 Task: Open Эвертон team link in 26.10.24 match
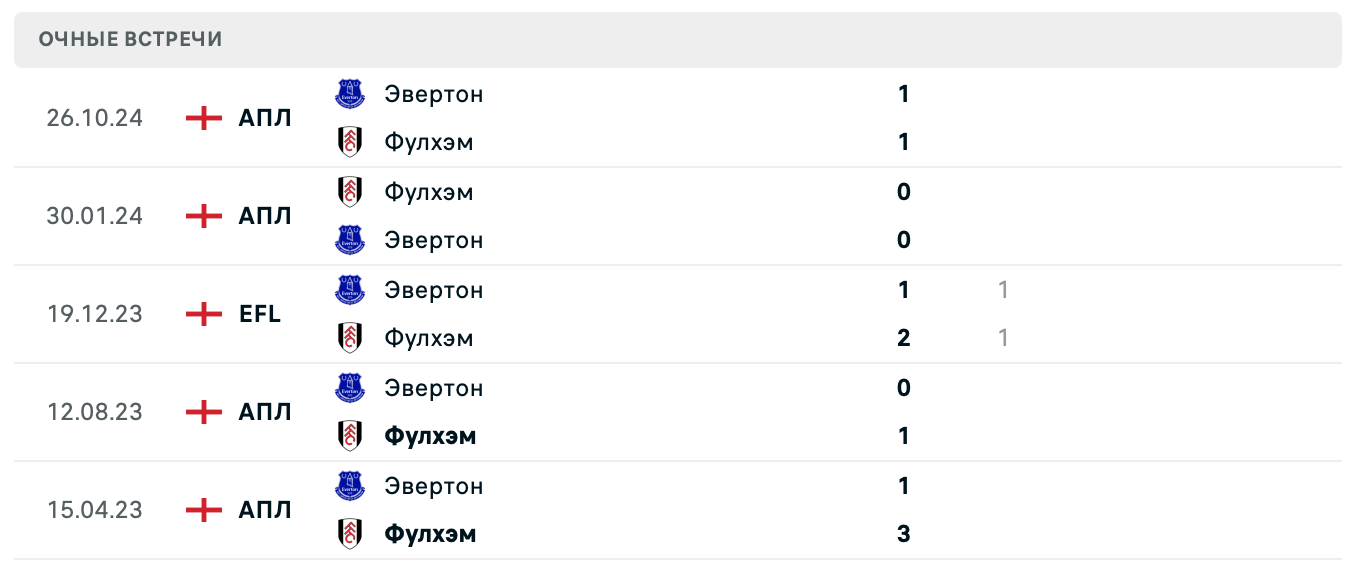click(433, 94)
